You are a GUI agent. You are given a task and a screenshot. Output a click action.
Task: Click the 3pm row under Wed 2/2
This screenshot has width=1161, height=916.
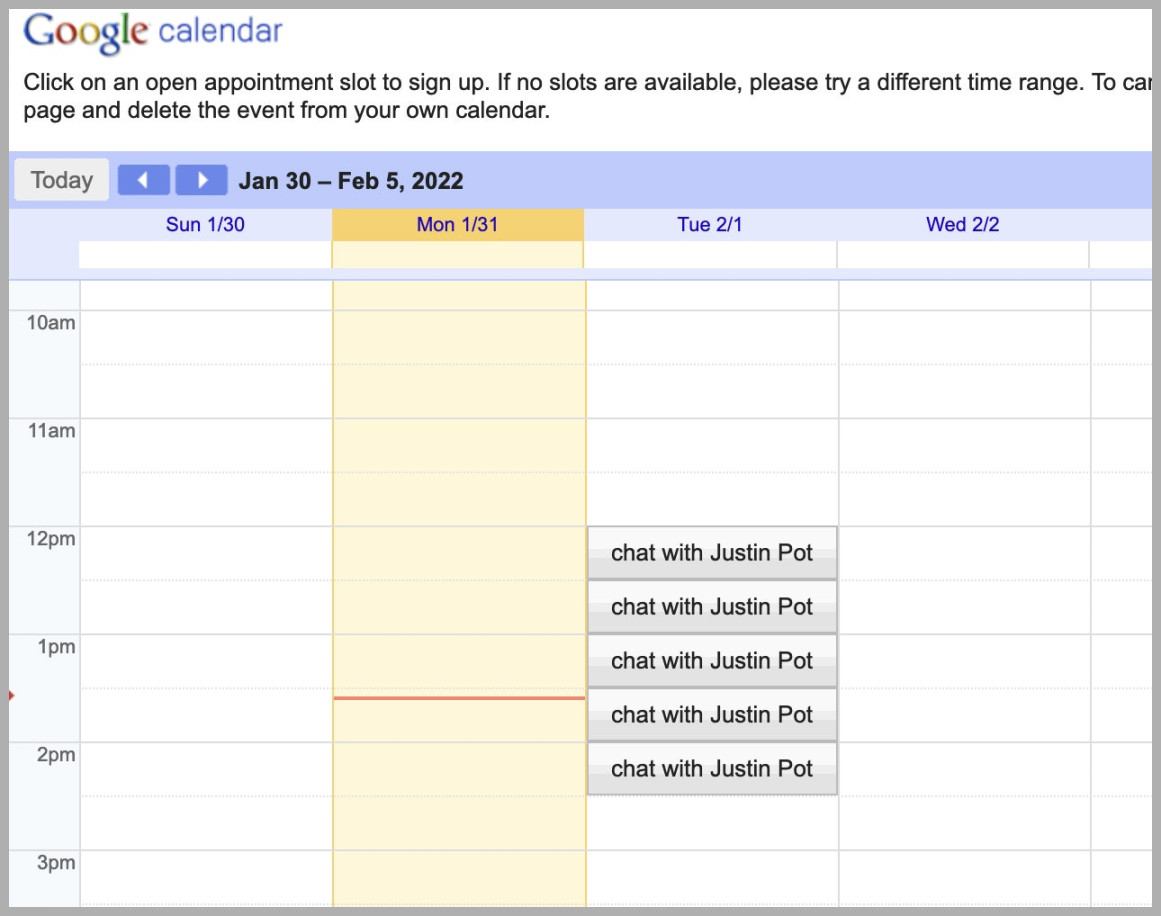pyautogui.click(x=961, y=880)
